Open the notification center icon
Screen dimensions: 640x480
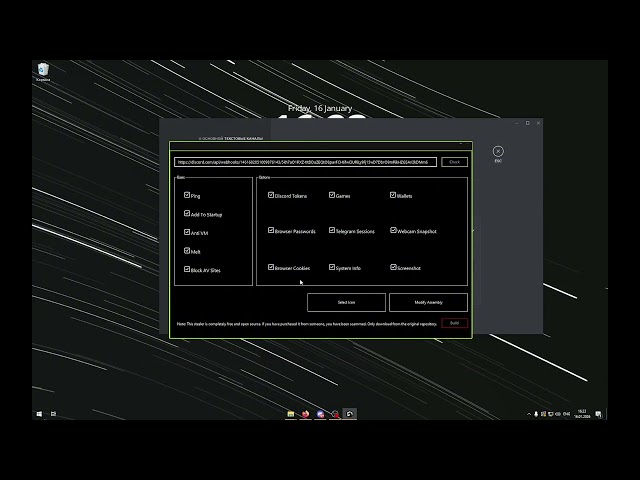pyautogui.click(x=598, y=414)
